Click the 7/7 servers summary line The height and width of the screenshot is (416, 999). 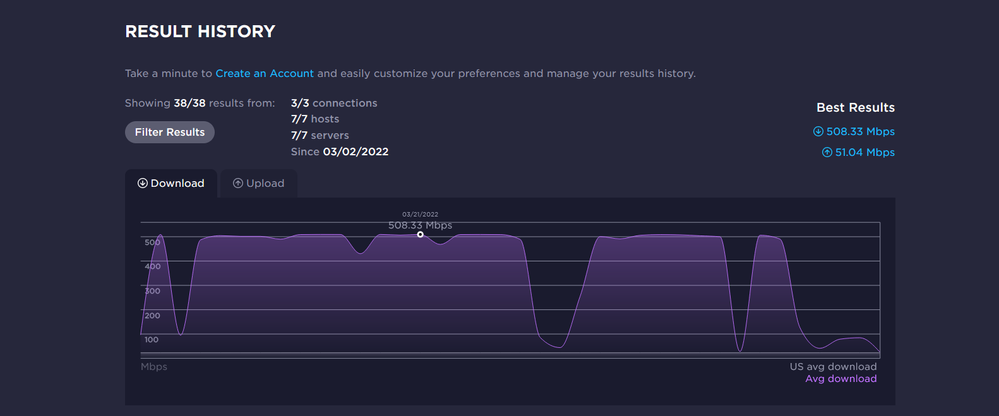coord(320,135)
